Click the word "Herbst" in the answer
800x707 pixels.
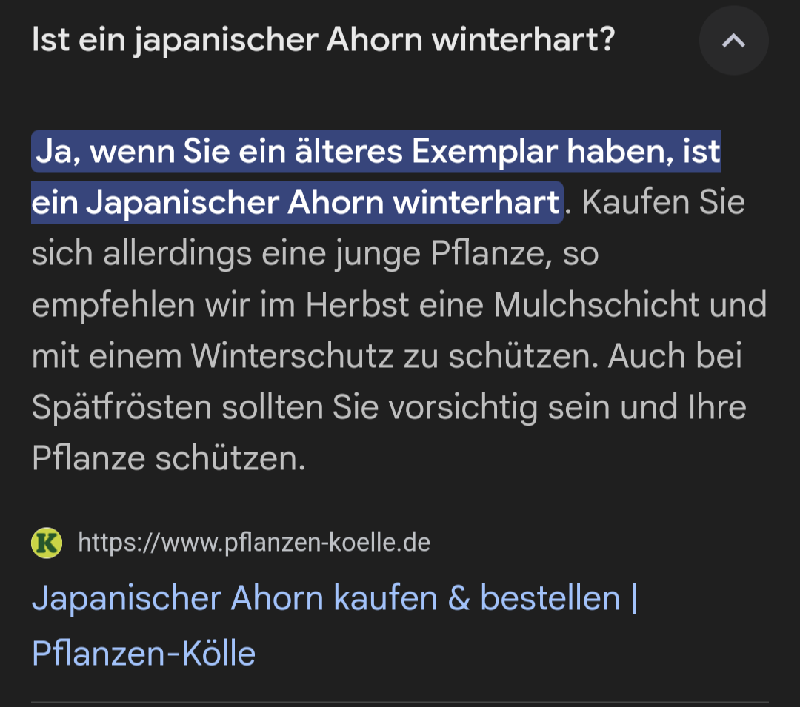click(357, 305)
